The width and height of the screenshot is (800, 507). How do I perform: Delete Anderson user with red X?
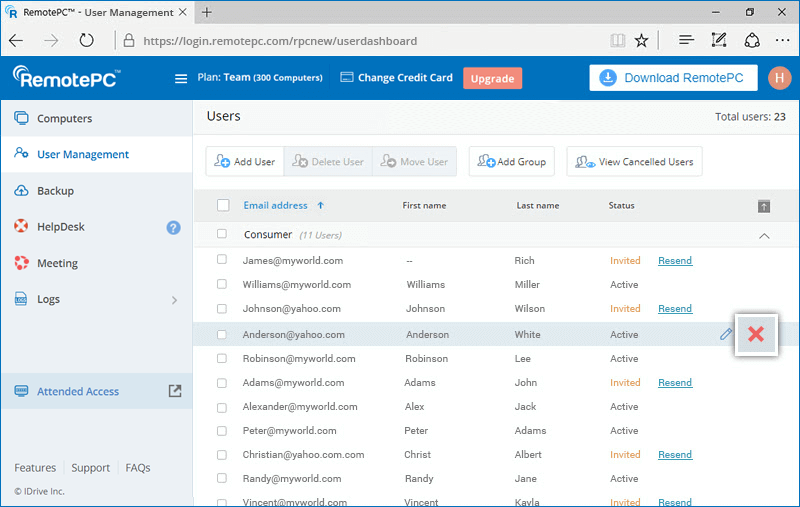(756, 334)
